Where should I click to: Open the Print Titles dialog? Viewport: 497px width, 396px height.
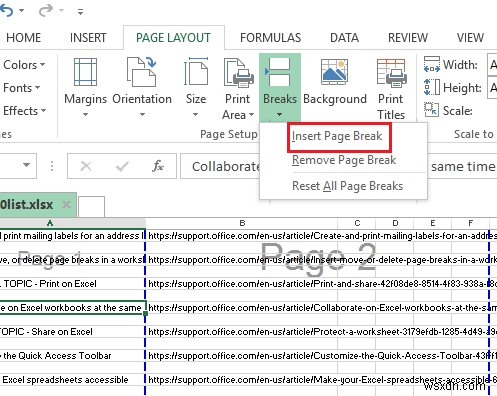pyautogui.click(x=391, y=88)
